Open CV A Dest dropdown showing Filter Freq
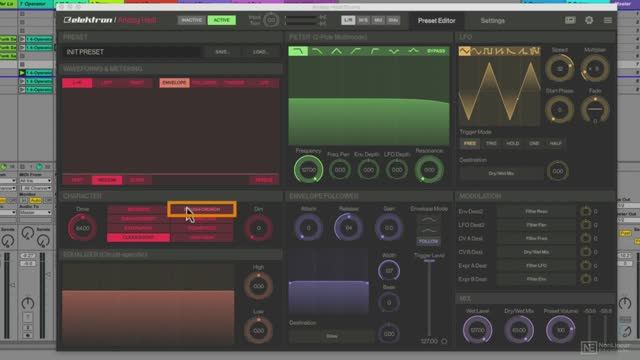 [x=536, y=238]
